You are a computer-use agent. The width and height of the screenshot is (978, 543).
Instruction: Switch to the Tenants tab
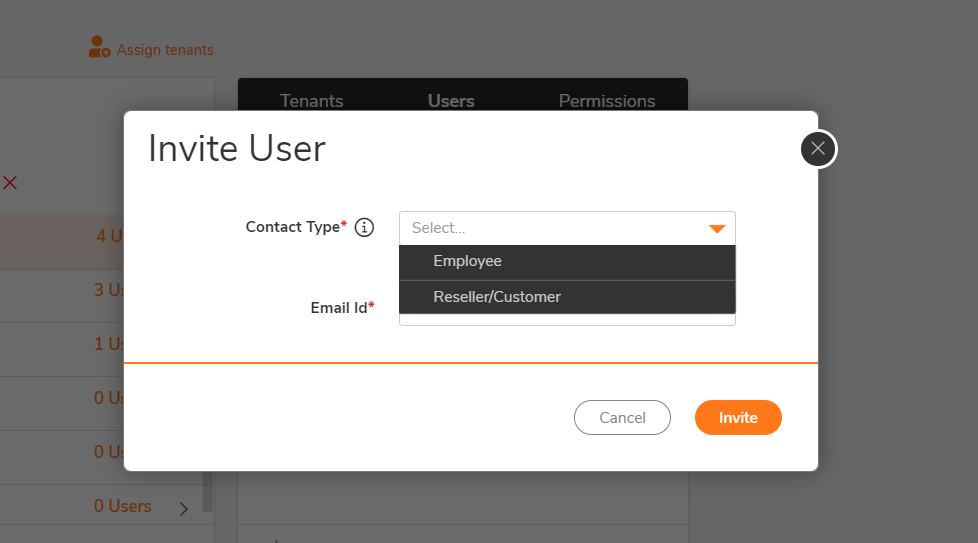tap(311, 101)
